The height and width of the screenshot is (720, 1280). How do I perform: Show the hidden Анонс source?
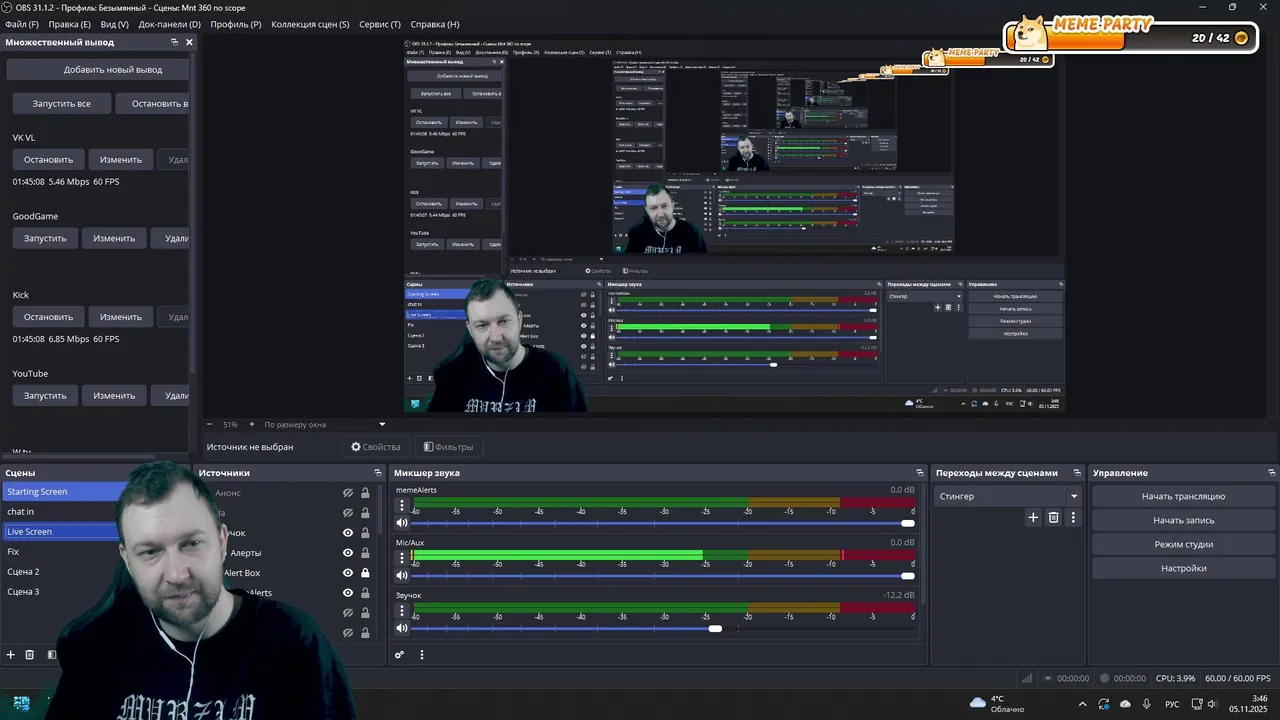tap(348, 493)
